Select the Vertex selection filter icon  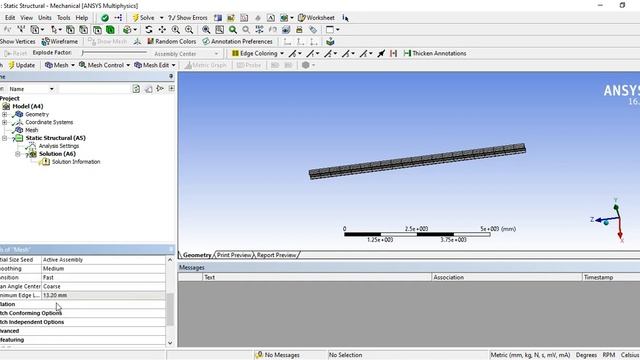(x=70, y=30)
